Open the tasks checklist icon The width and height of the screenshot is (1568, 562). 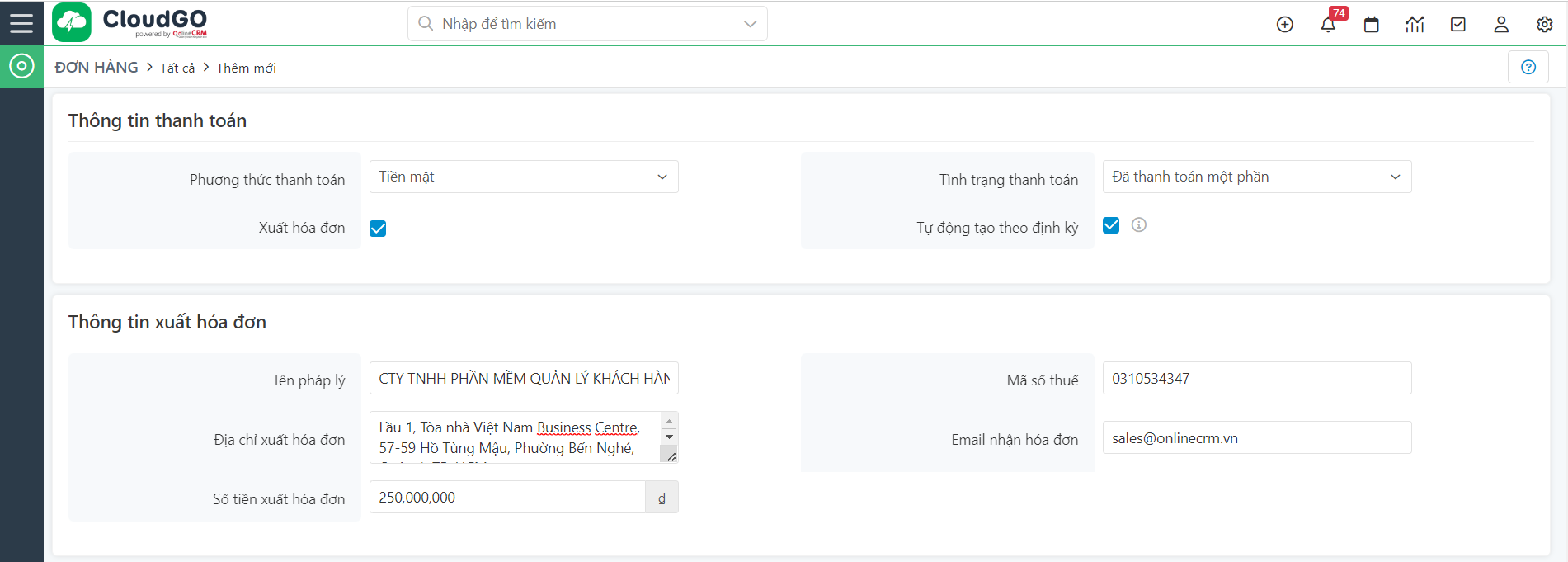click(x=1457, y=25)
